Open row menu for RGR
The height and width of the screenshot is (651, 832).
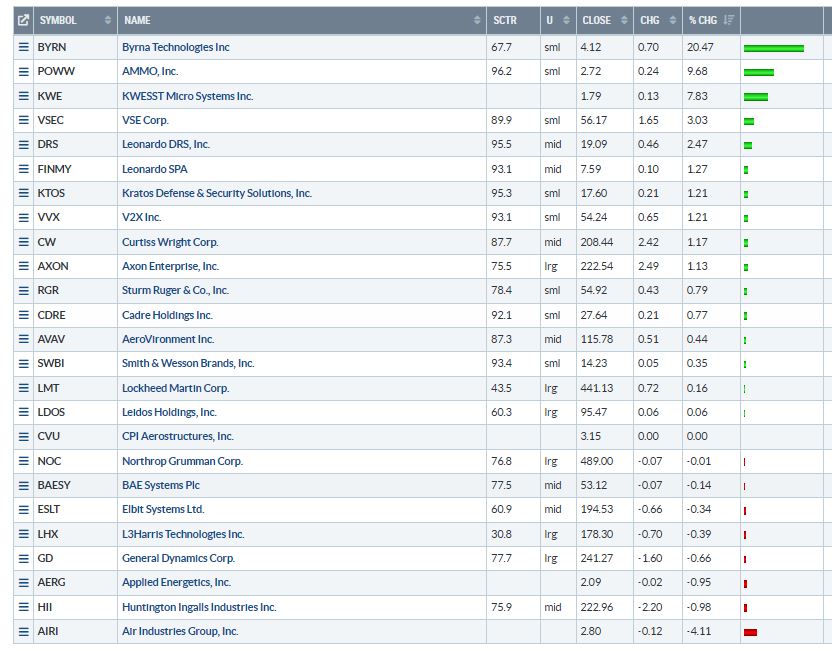[x=23, y=291]
